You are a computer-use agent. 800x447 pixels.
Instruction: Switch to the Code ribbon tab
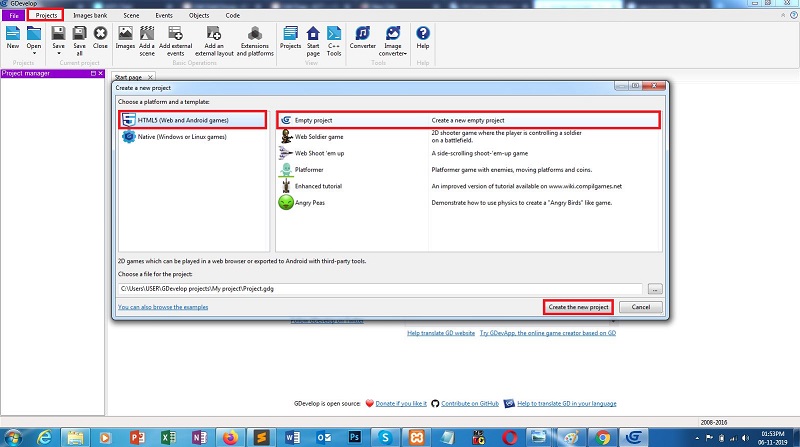[x=233, y=15]
